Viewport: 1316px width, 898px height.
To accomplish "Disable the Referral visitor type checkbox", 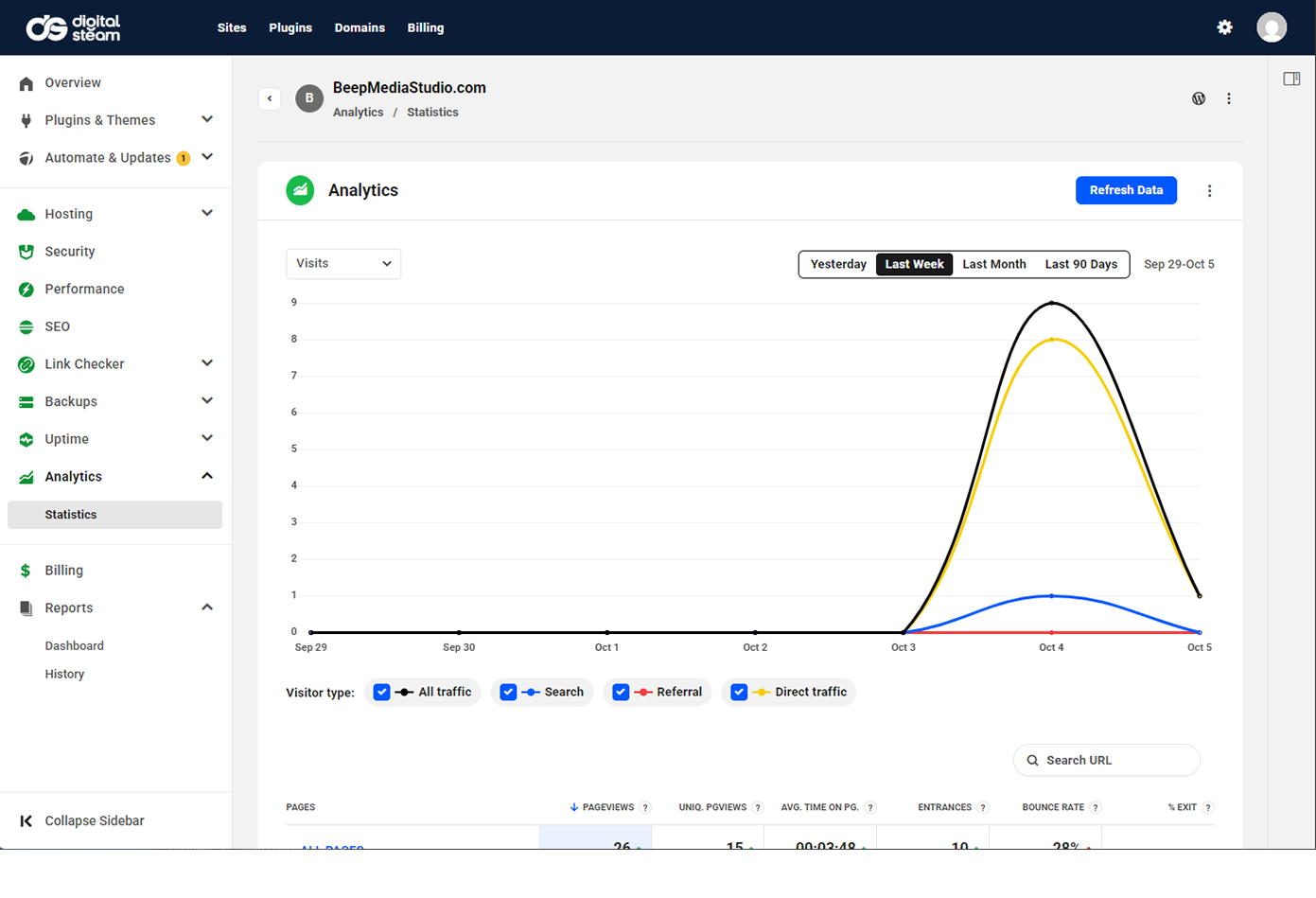I will point(621,693).
